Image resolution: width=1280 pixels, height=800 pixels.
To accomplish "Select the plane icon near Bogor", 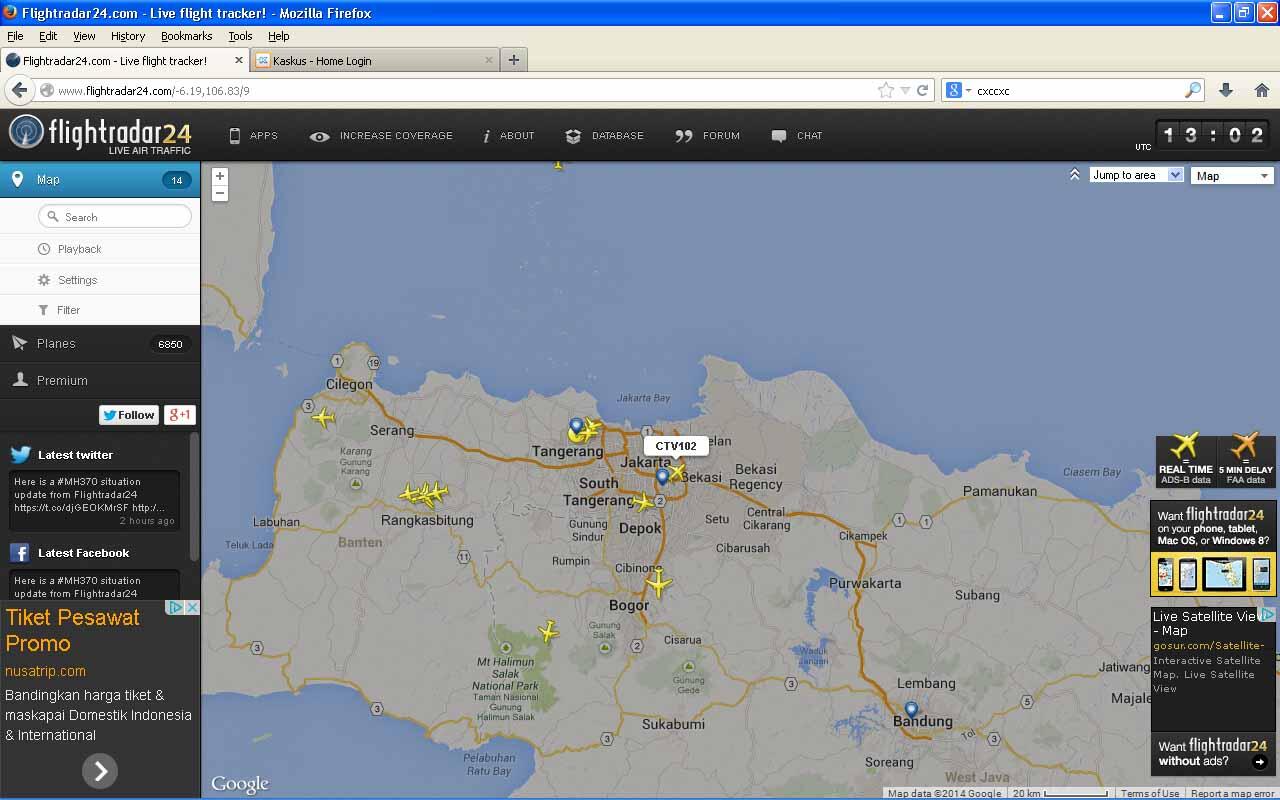I will (658, 582).
